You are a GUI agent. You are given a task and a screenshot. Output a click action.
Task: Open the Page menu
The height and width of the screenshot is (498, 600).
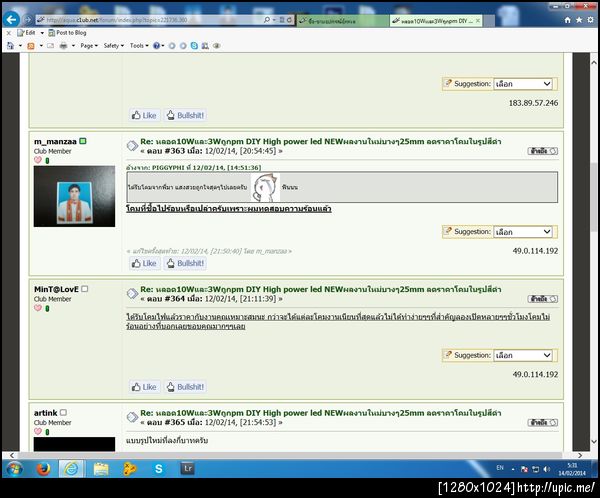[89, 46]
